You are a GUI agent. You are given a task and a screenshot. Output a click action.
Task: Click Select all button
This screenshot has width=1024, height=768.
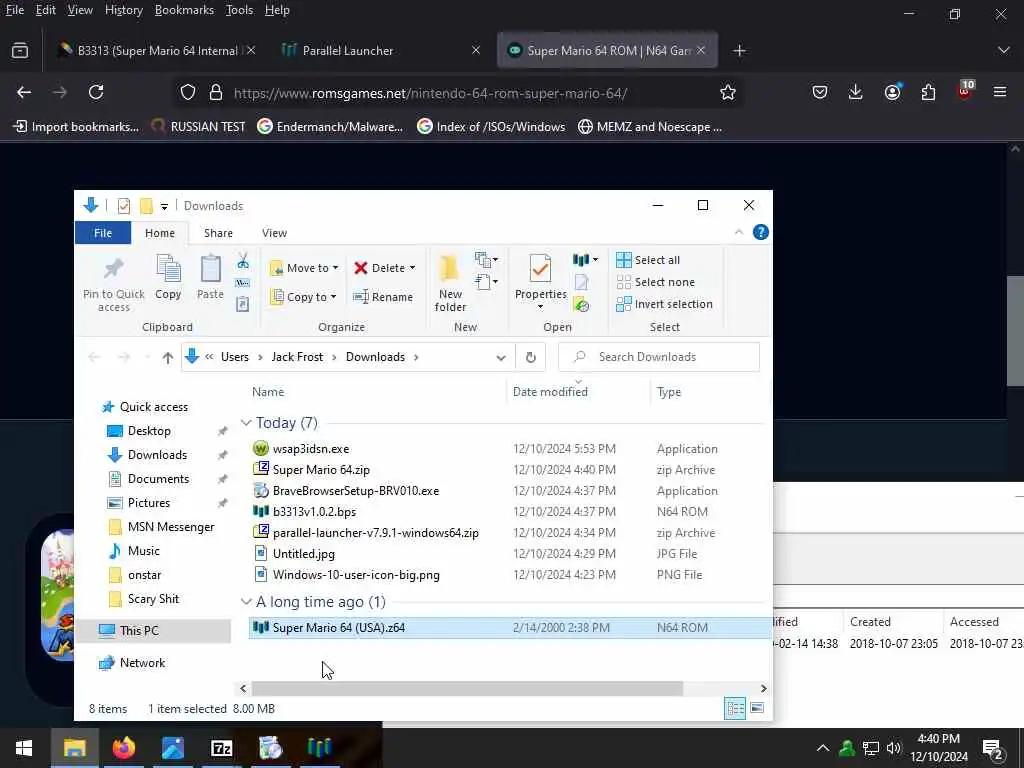click(x=648, y=260)
